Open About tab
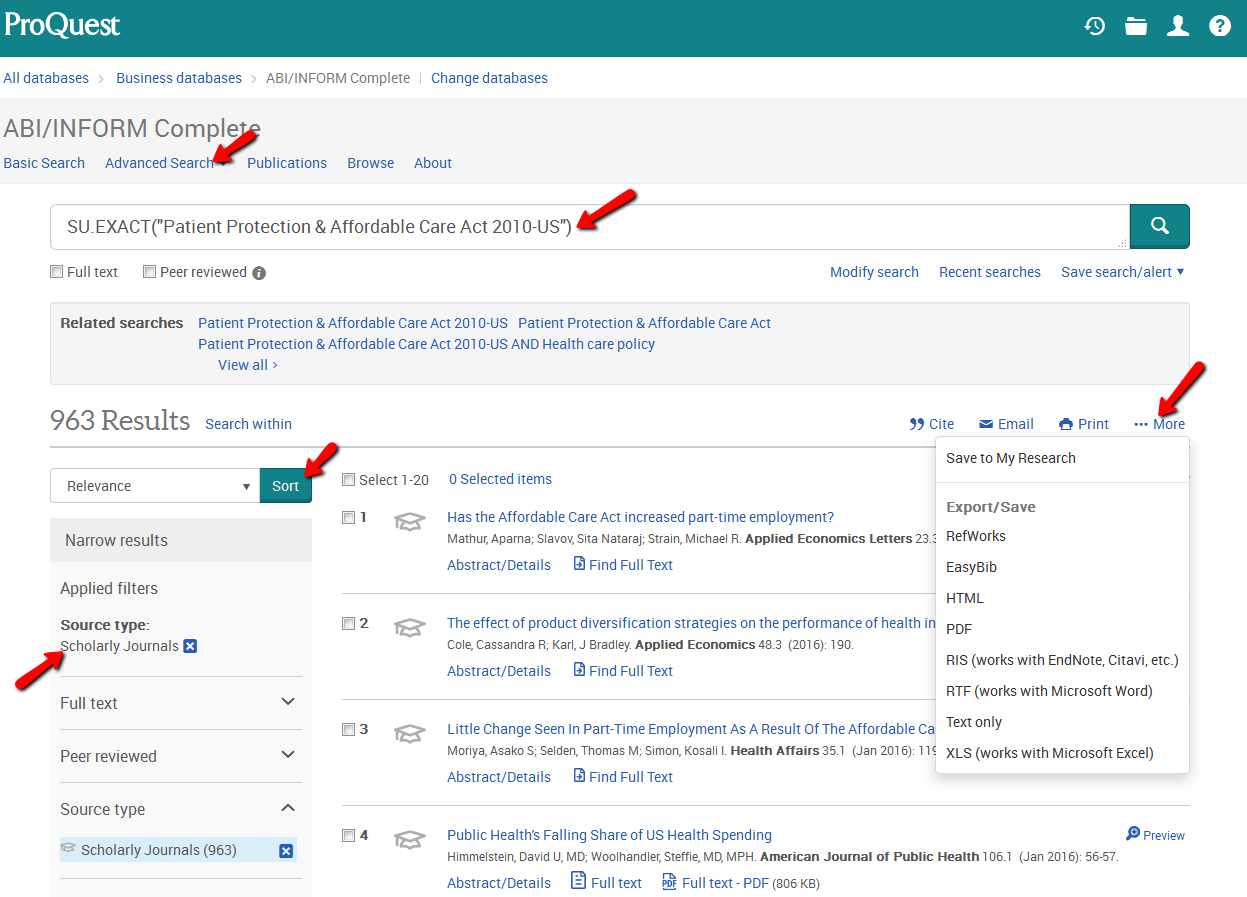This screenshot has height=897, width=1247. 433,163
